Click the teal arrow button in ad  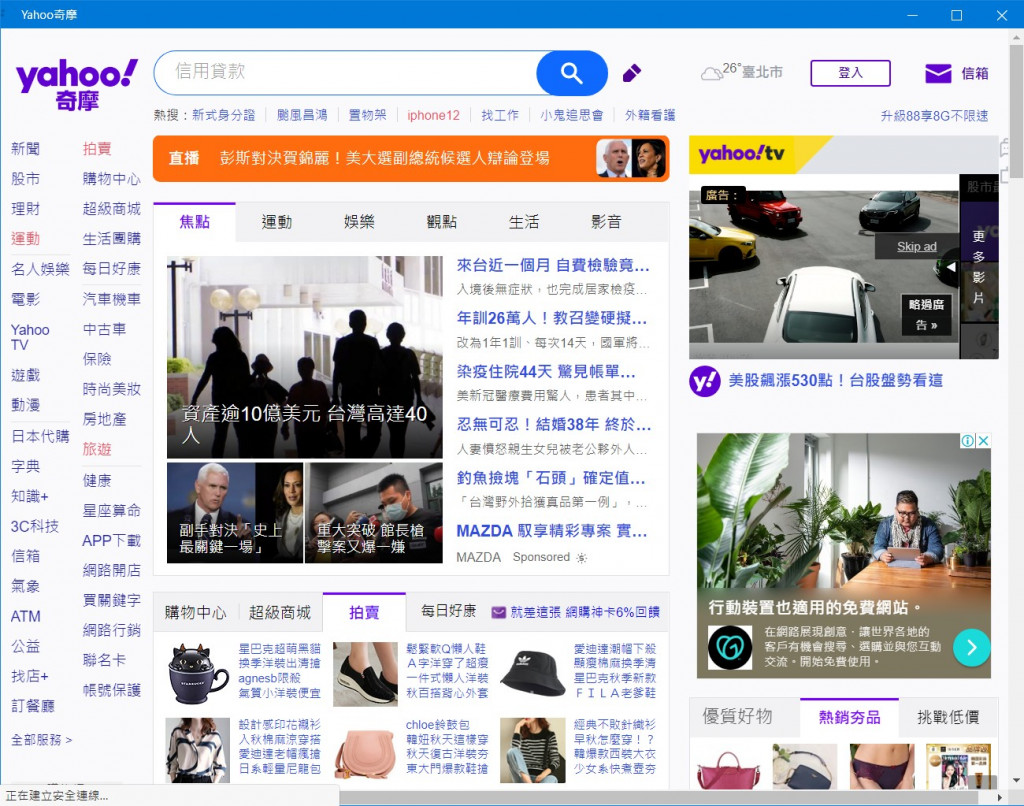(971, 647)
